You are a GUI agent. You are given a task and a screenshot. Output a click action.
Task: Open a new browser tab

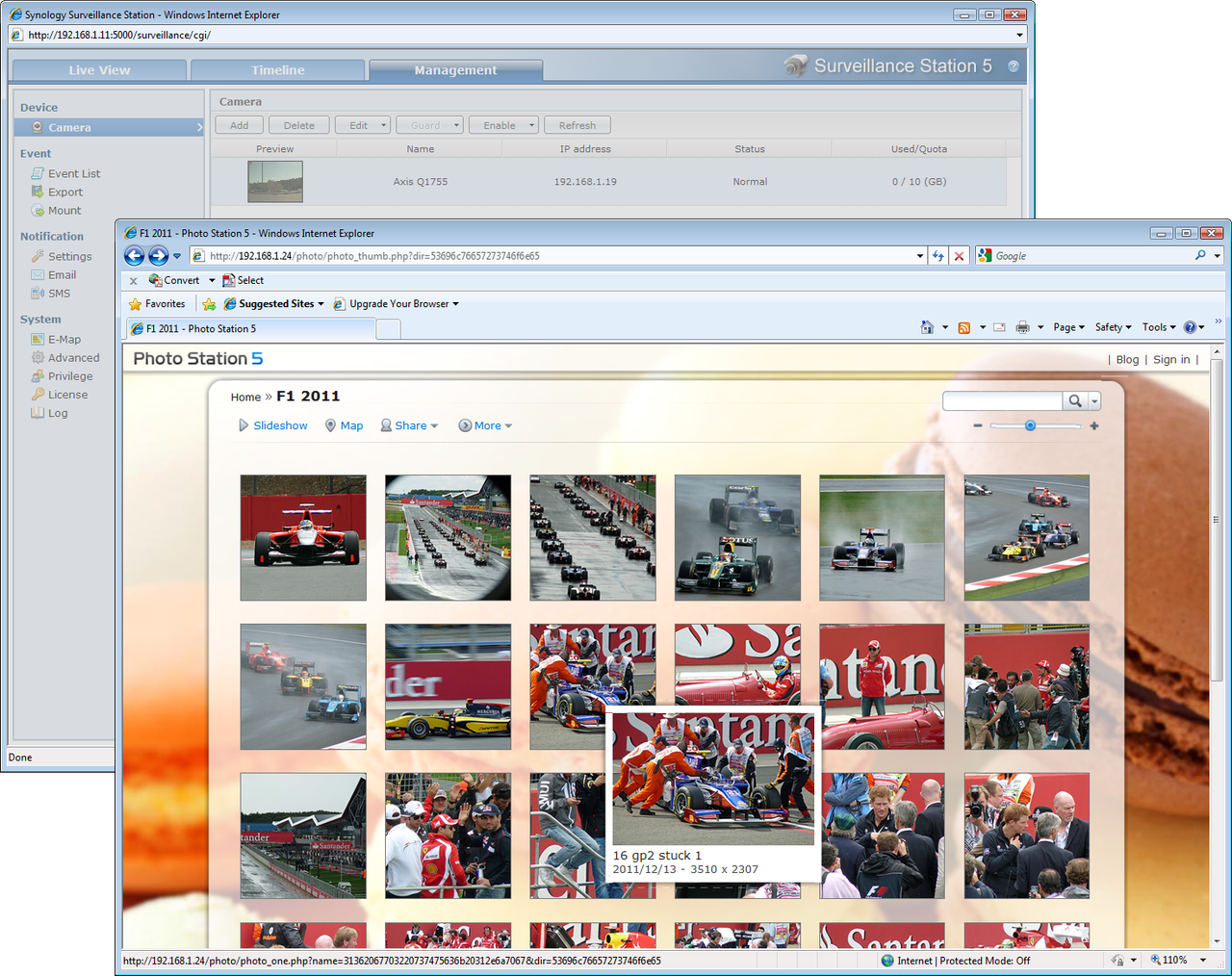(x=388, y=329)
